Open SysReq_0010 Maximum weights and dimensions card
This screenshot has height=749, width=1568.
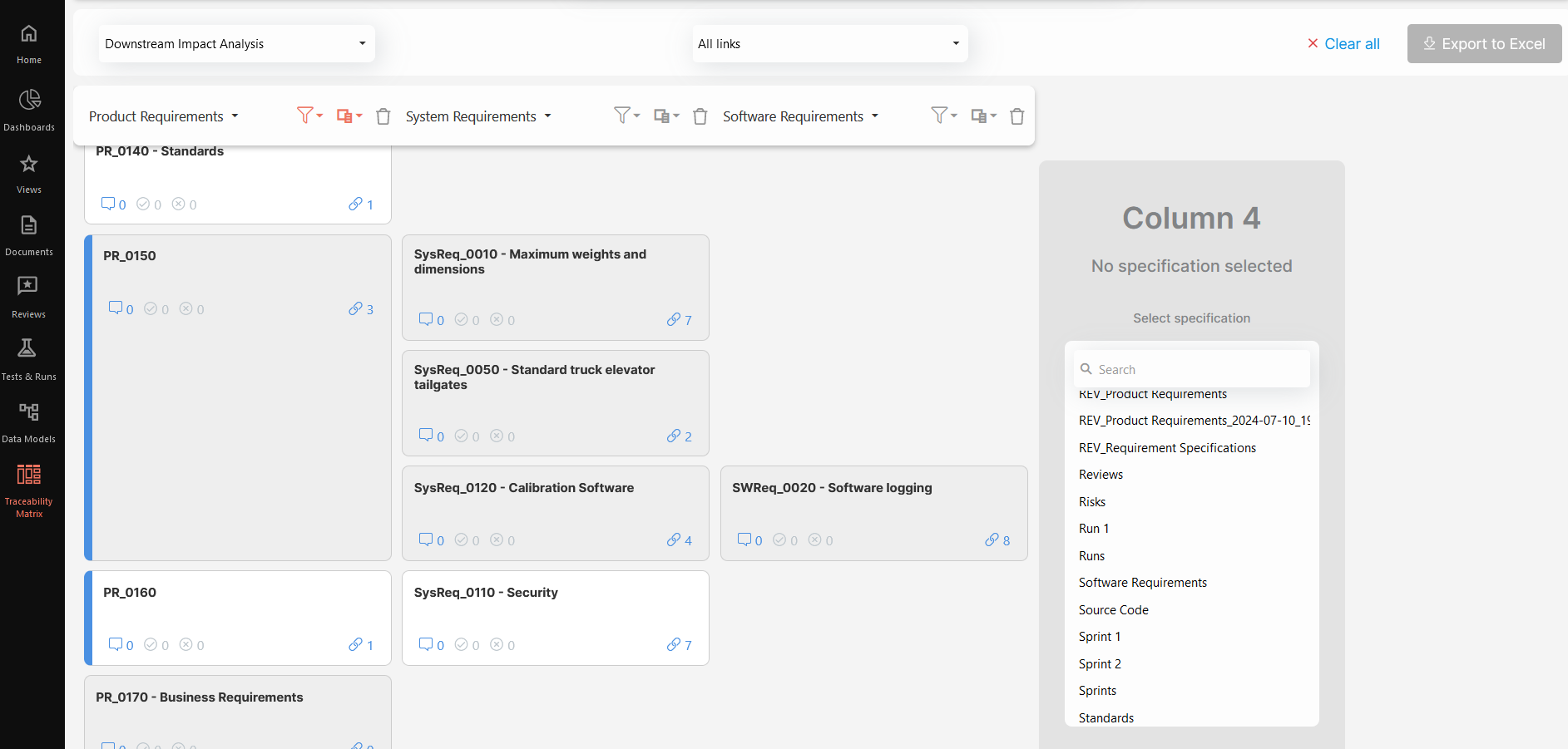click(530, 262)
